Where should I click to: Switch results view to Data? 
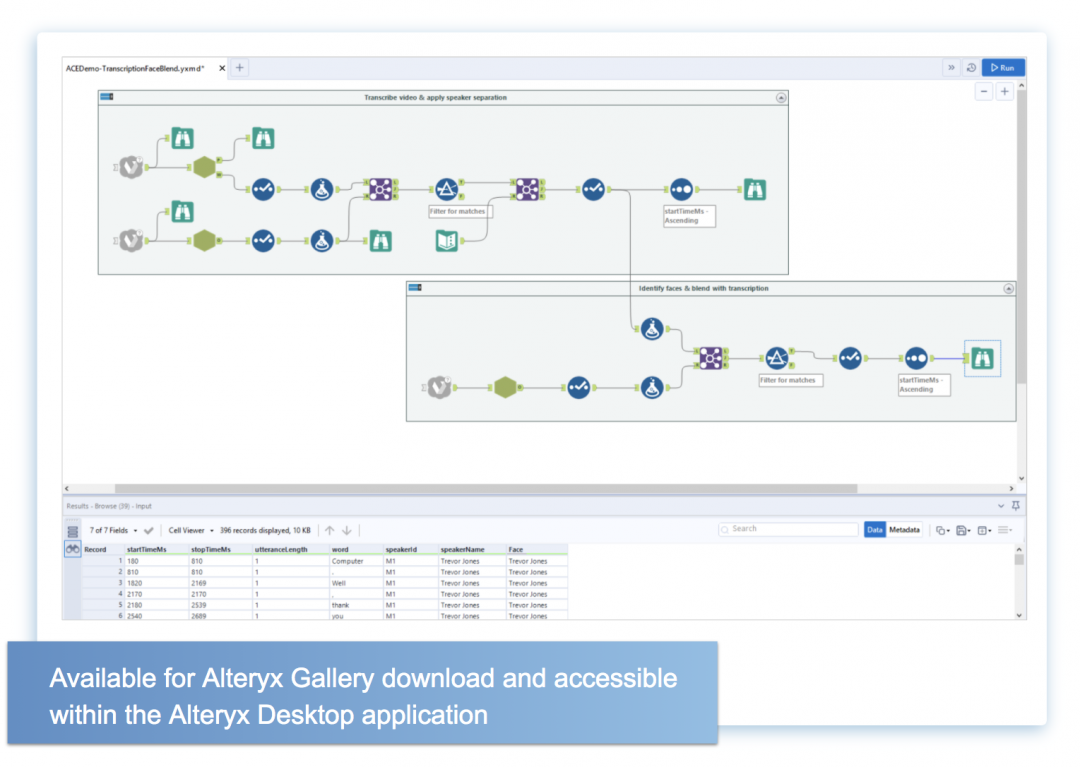pyautogui.click(x=875, y=529)
